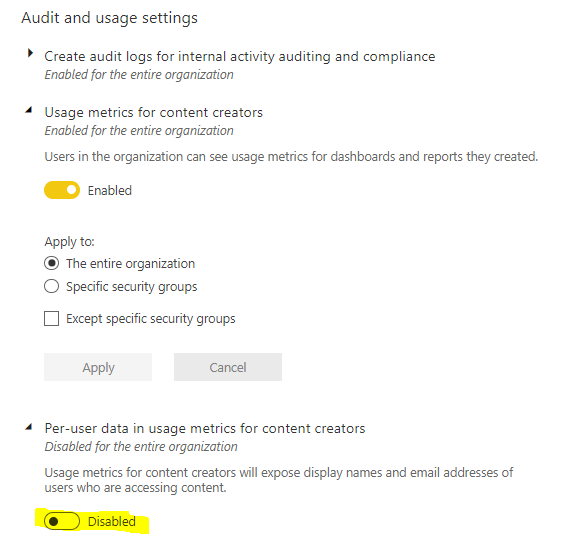This screenshot has width=578, height=556.
Task: Select Specific security groups radio button
Action: [x=52, y=286]
